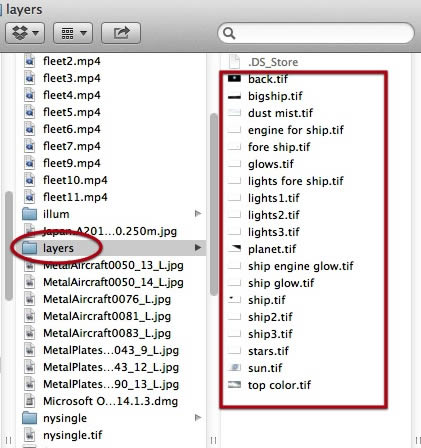
Task: Select MetalPlates…90_13_L.jpg
Action: pyautogui.click(x=111, y=384)
